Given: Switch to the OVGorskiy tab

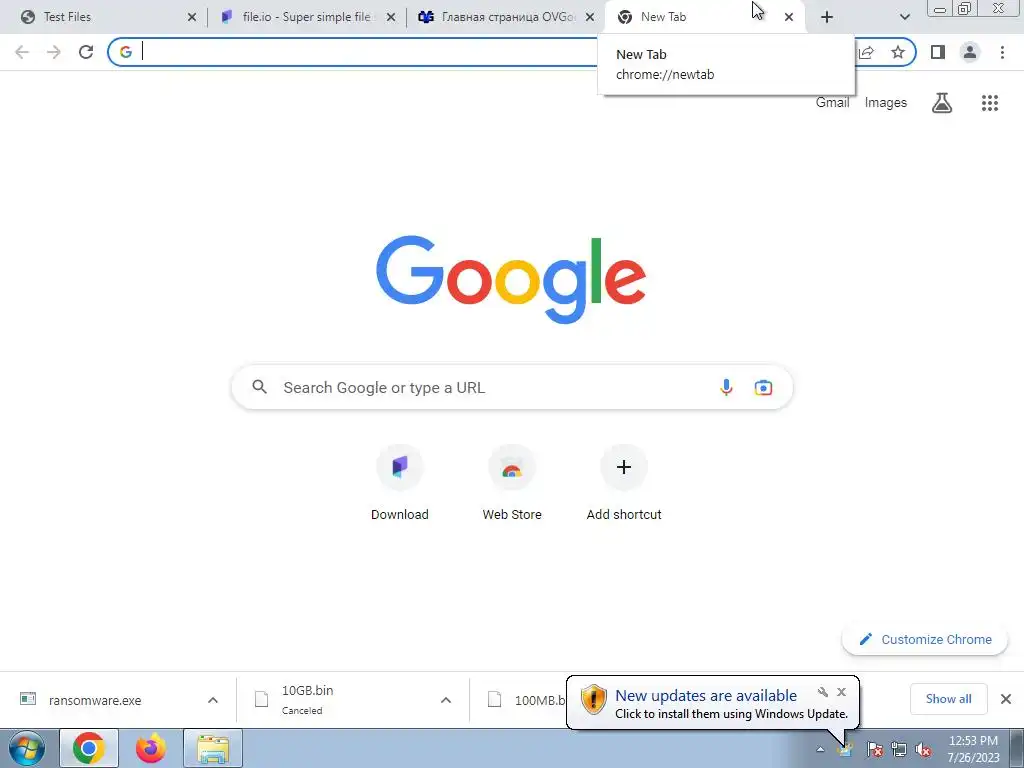Looking at the screenshot, I should point(505,17).
